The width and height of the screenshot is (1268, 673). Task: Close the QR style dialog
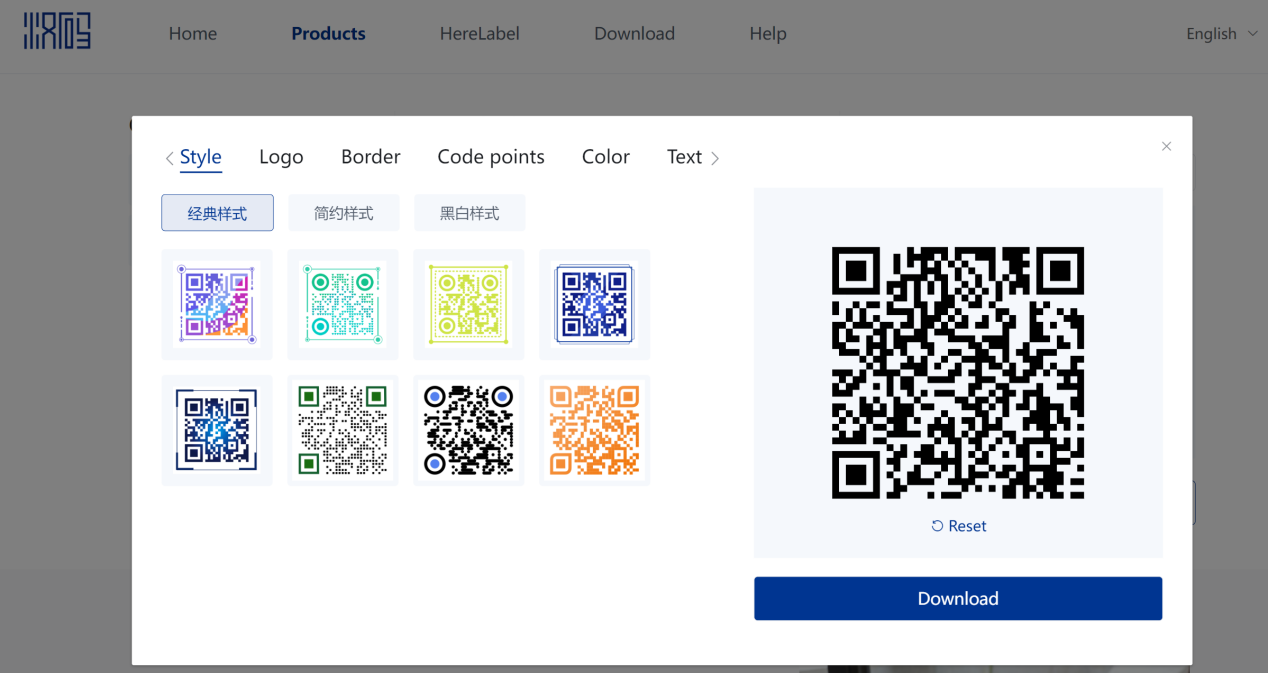tap(1166, 146)
